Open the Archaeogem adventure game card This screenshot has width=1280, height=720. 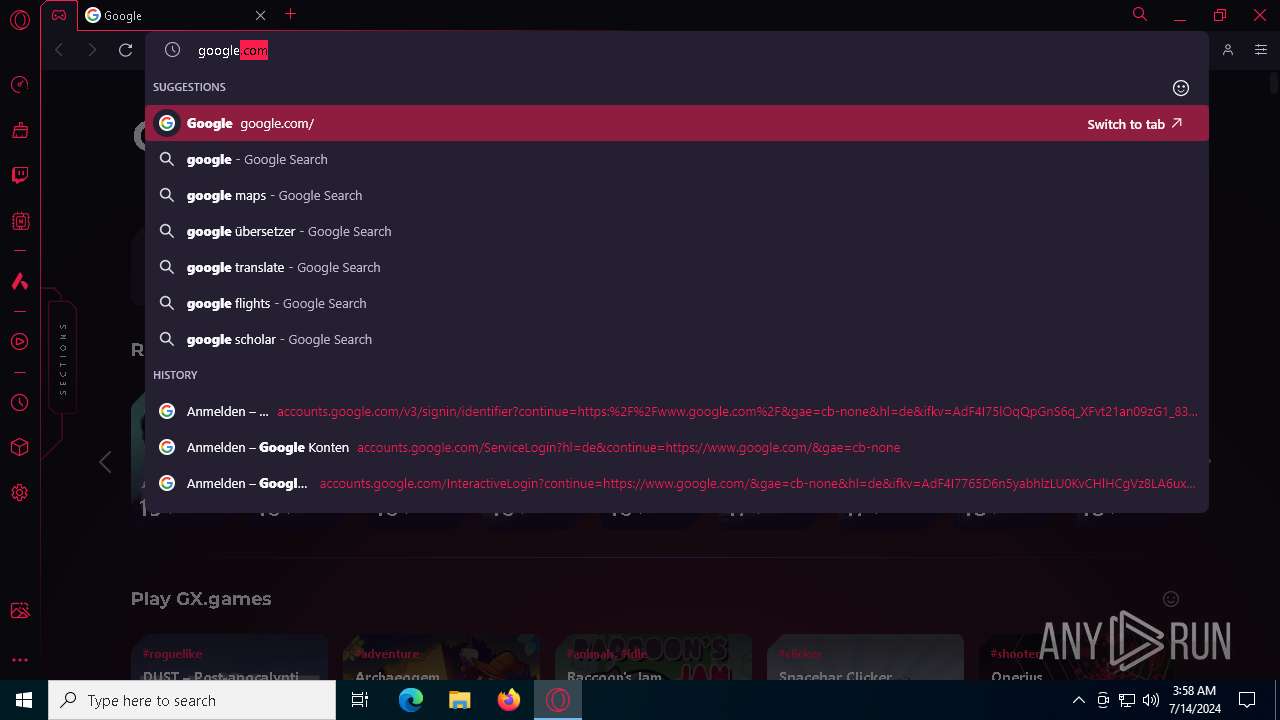[x=441, y=657]
